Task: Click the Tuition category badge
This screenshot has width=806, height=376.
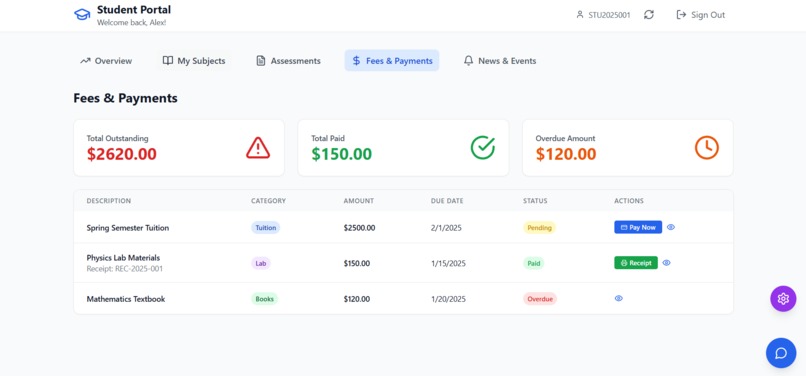Action: [x=266, y=228]
